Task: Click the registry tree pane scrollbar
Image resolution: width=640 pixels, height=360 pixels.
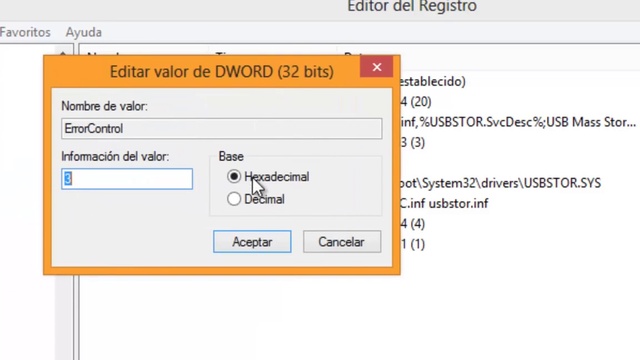Action: coord(64,317)
